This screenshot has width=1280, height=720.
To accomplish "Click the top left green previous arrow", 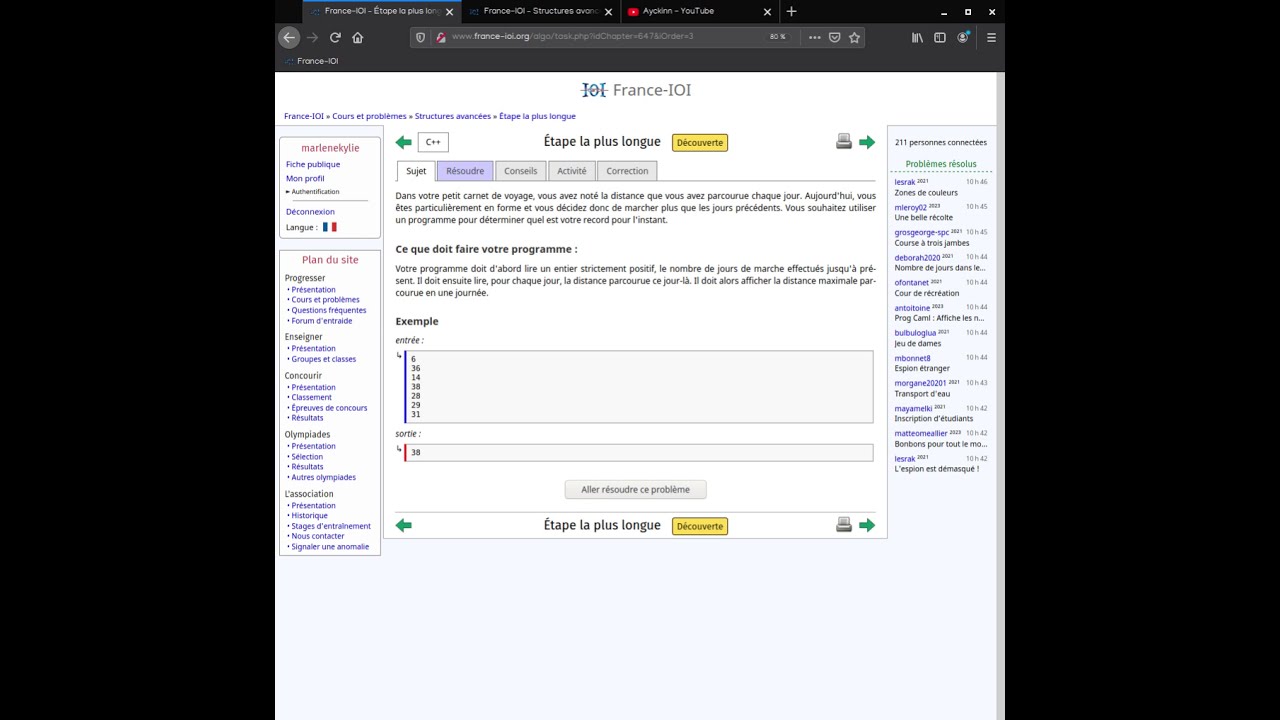I will [404, 142].
